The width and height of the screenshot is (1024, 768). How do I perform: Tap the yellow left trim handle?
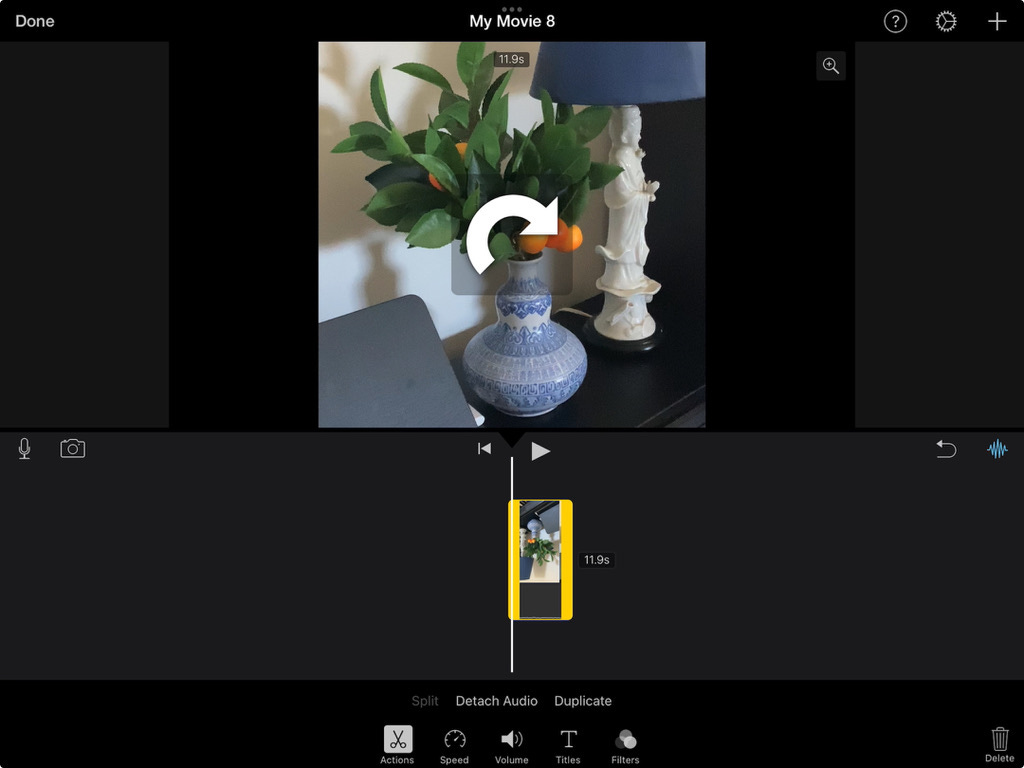[x=514, y=560]
